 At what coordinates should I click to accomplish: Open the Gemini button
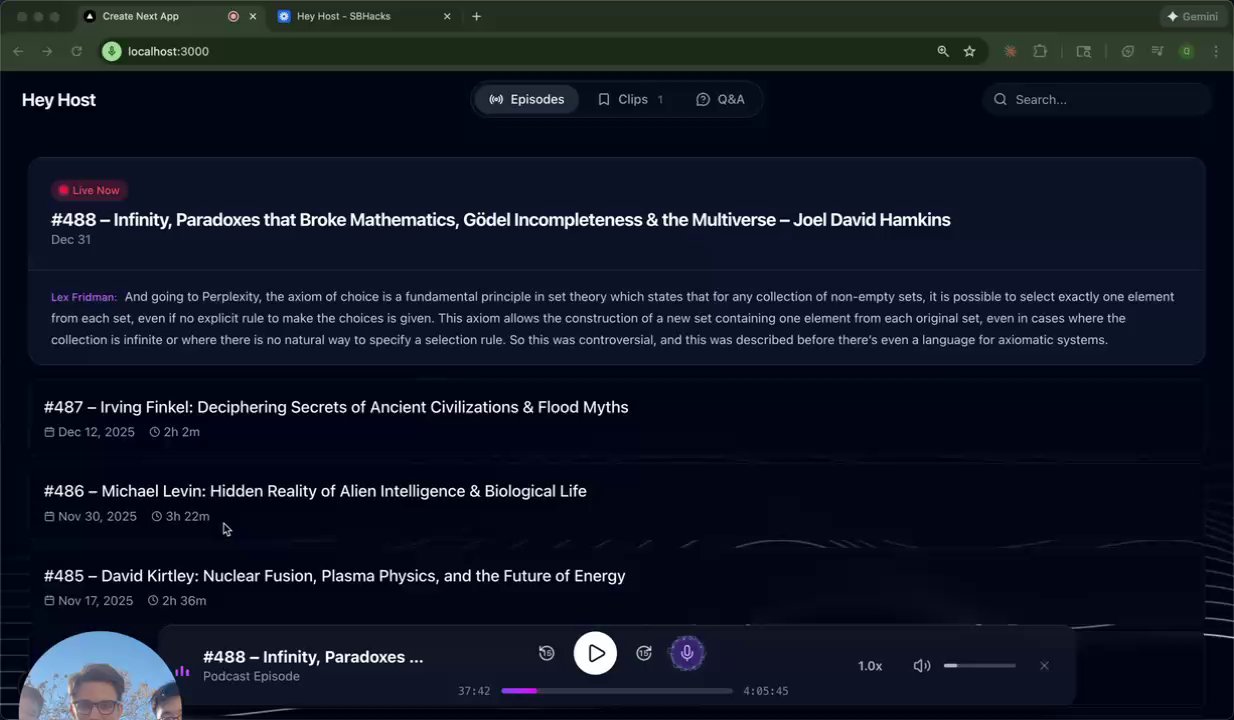(x=1192, y=16)
